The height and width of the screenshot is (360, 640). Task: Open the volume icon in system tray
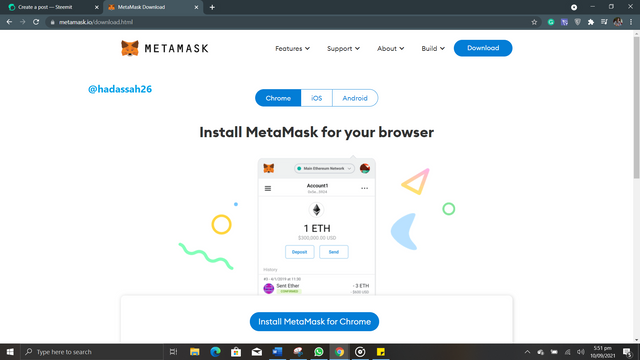(x=580, y=352)
